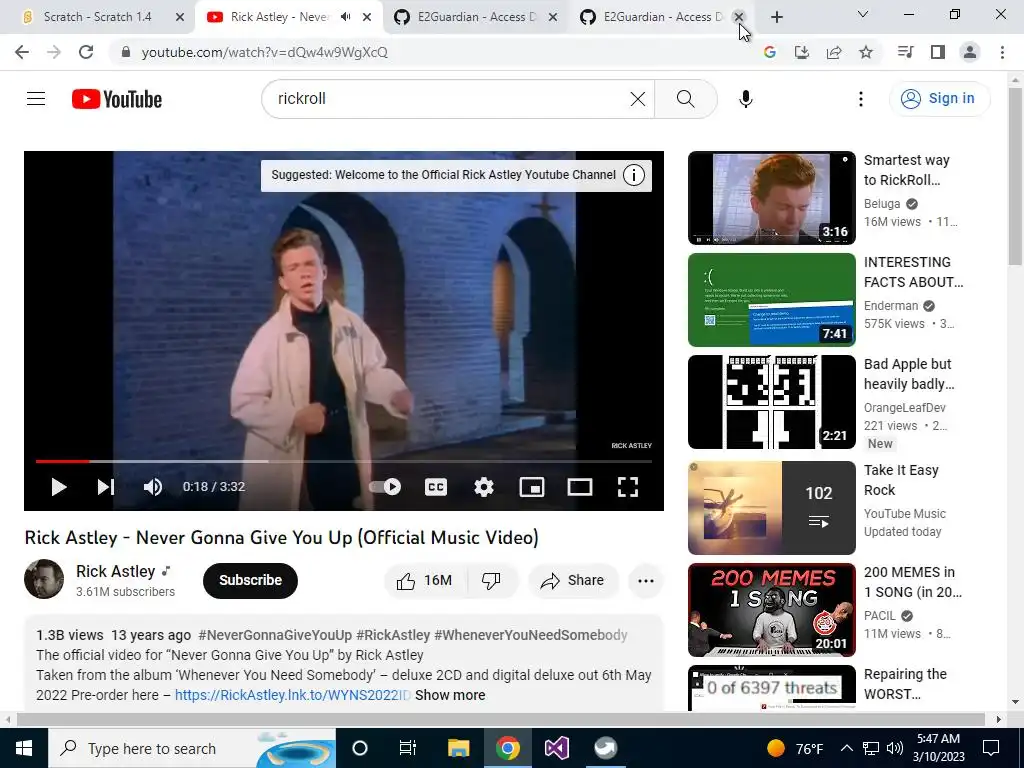Go to YouTube home via logo
The height and width of the screenshot is (768, 1024).
[x=116, y=99]
